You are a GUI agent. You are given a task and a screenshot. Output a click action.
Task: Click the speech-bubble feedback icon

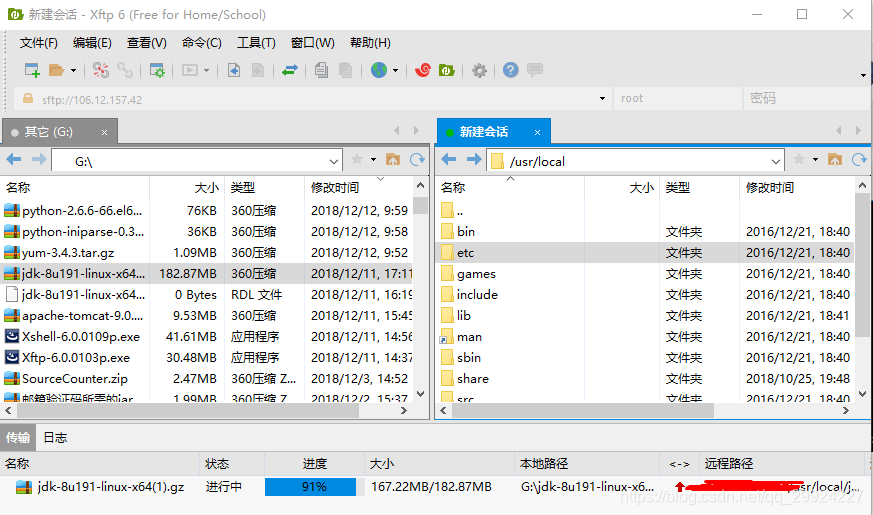[x=535, y=70]
